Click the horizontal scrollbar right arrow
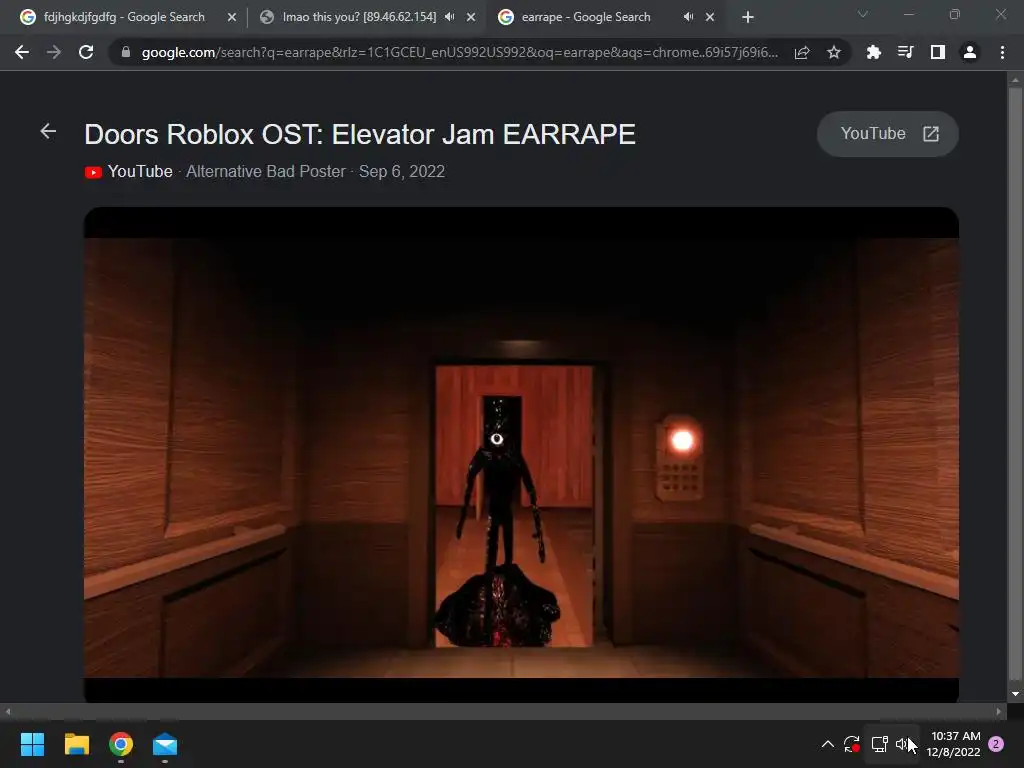Image resolution: width=1024 pixels, height=768 pixels. (999, 712)
